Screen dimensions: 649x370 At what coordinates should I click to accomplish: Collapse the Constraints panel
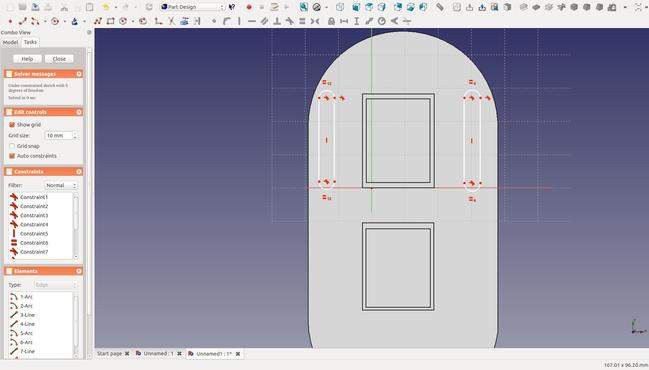tap(79, 172)
